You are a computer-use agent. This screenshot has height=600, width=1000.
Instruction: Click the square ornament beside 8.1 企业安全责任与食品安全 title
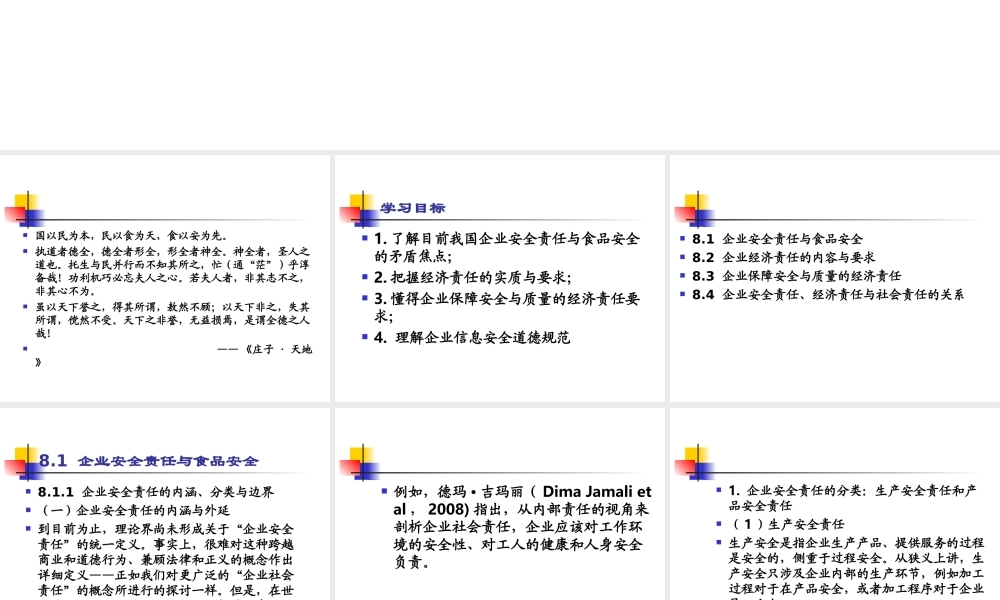coord(26,461)
